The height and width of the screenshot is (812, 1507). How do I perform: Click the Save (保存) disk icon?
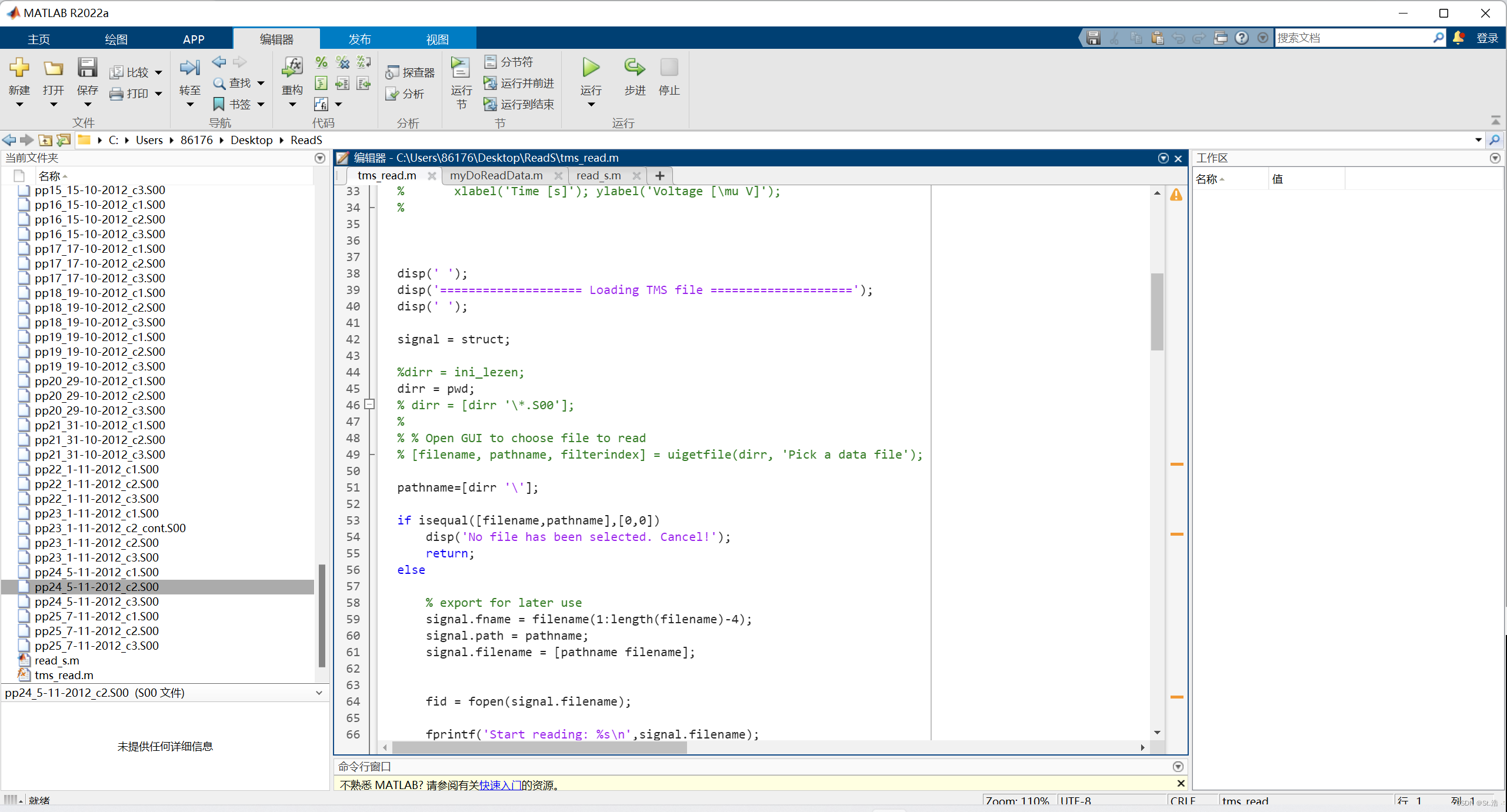[87, 68]
